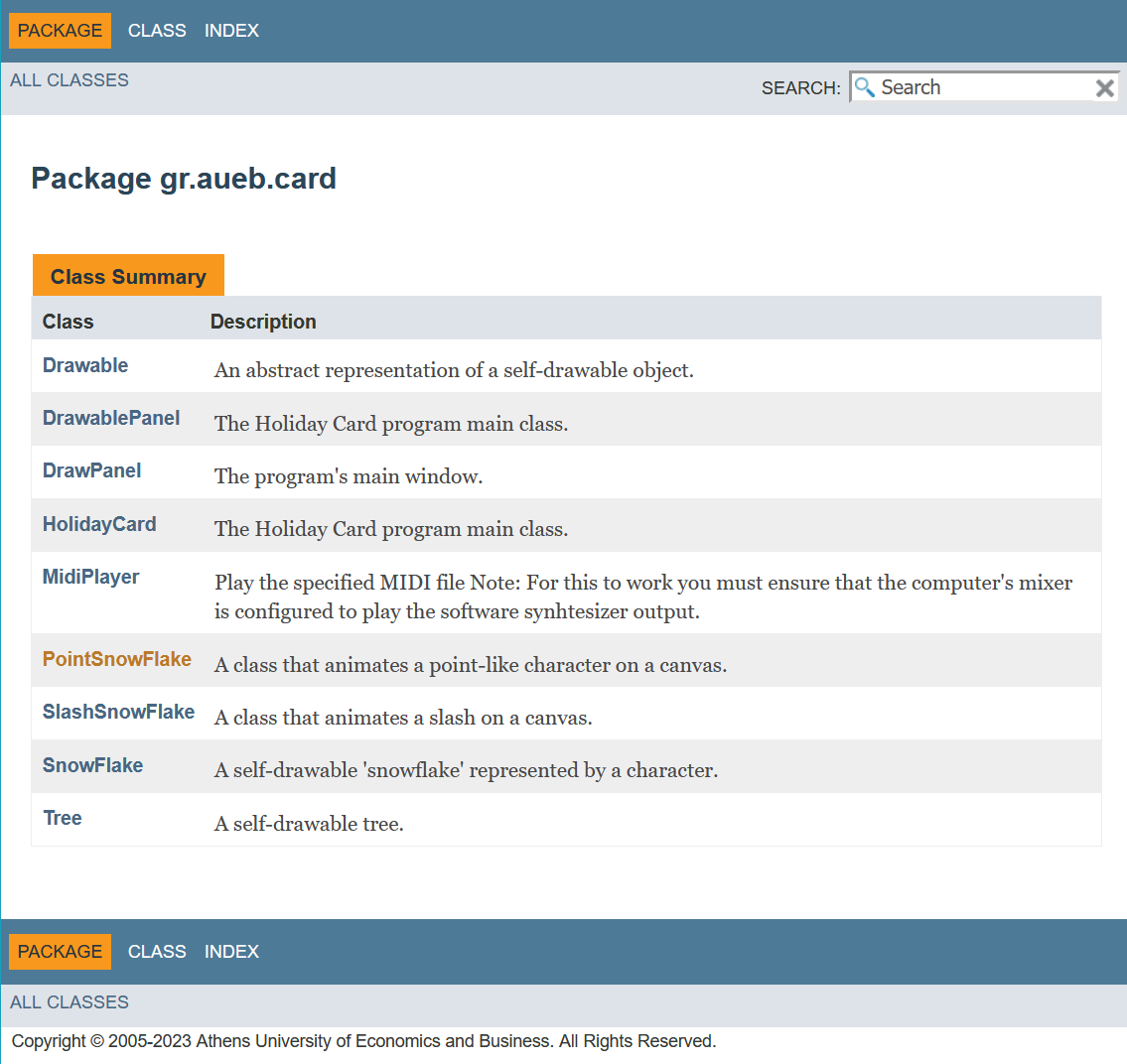
Task: Open the DrawPanel class link
Action: pos(91,470)
